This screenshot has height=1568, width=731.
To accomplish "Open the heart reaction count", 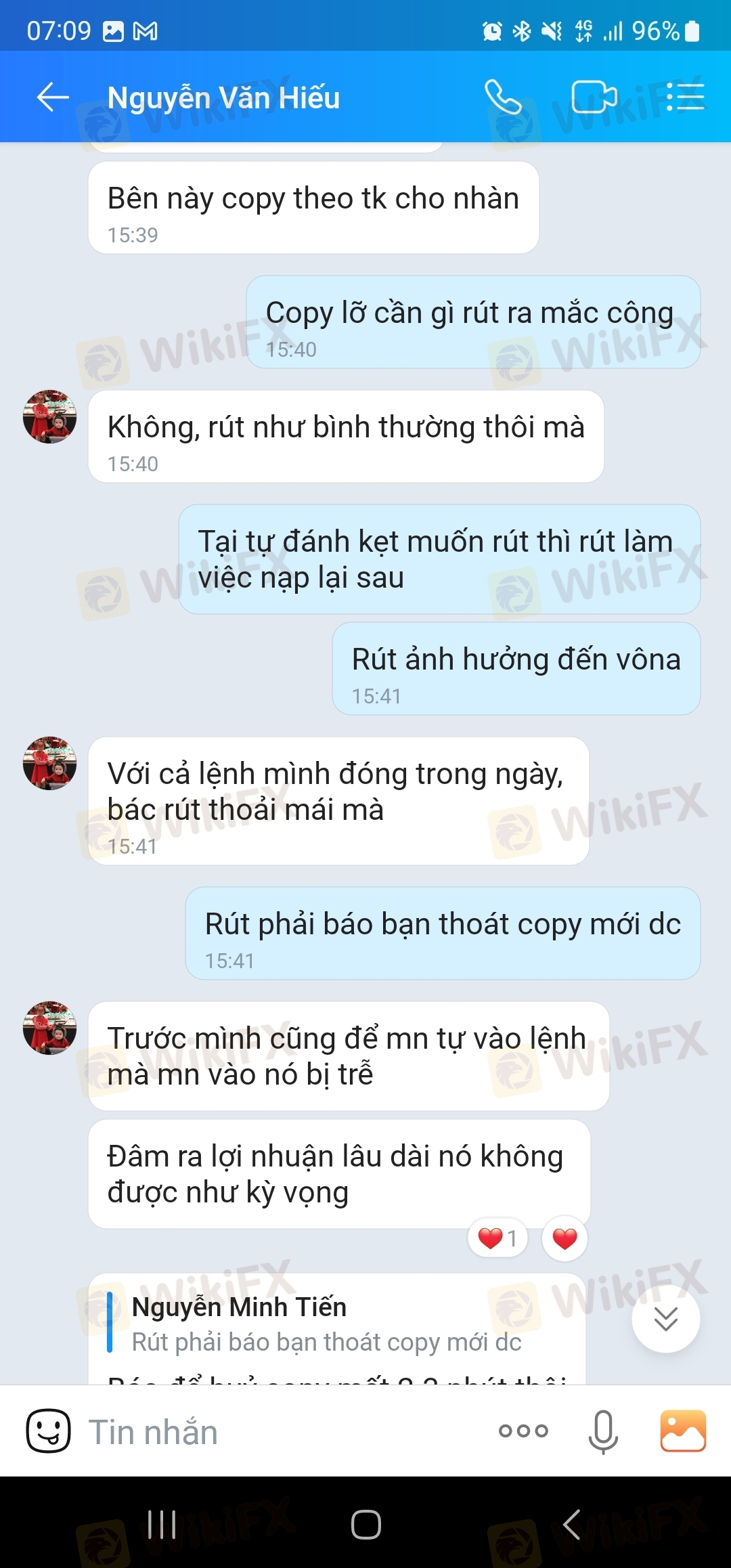I will (497, 1238).
